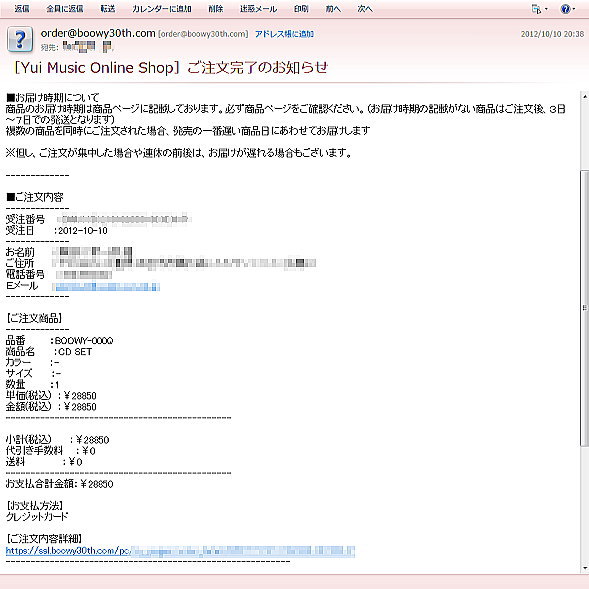Click the アドレス帳に追加 link

click(x=284, y=34)
